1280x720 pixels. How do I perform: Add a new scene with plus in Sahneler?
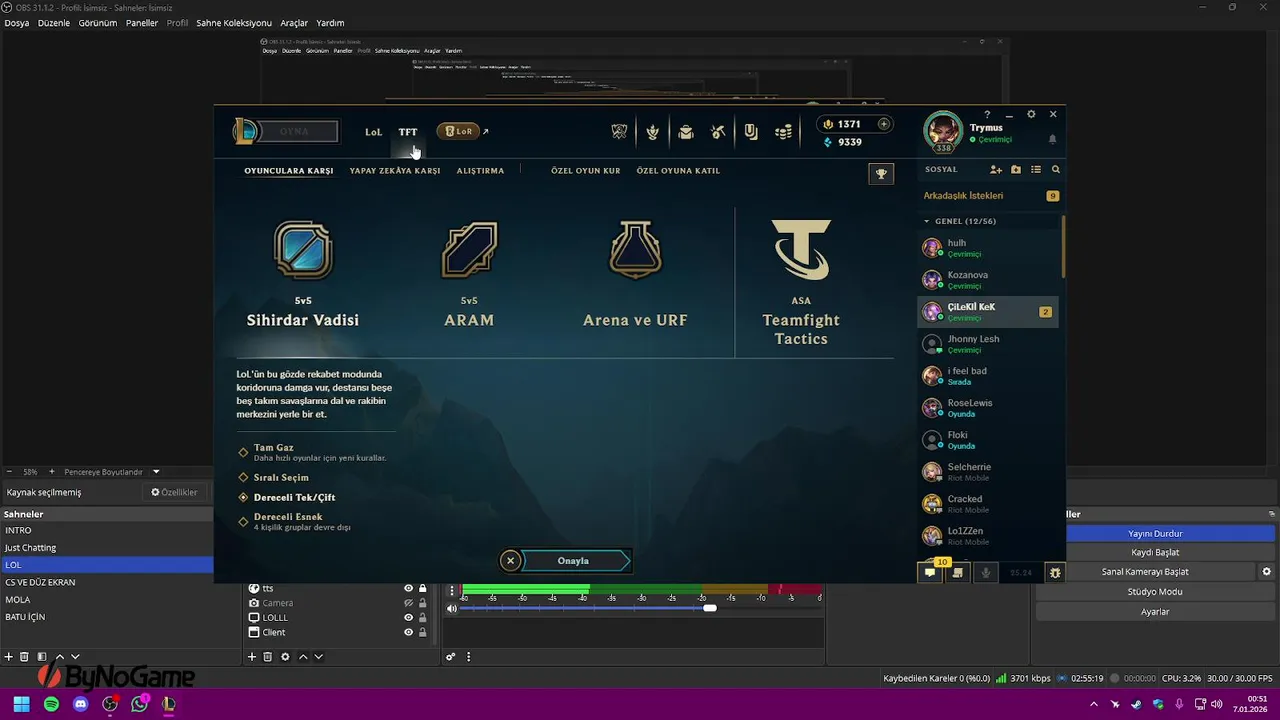(9, 657)
